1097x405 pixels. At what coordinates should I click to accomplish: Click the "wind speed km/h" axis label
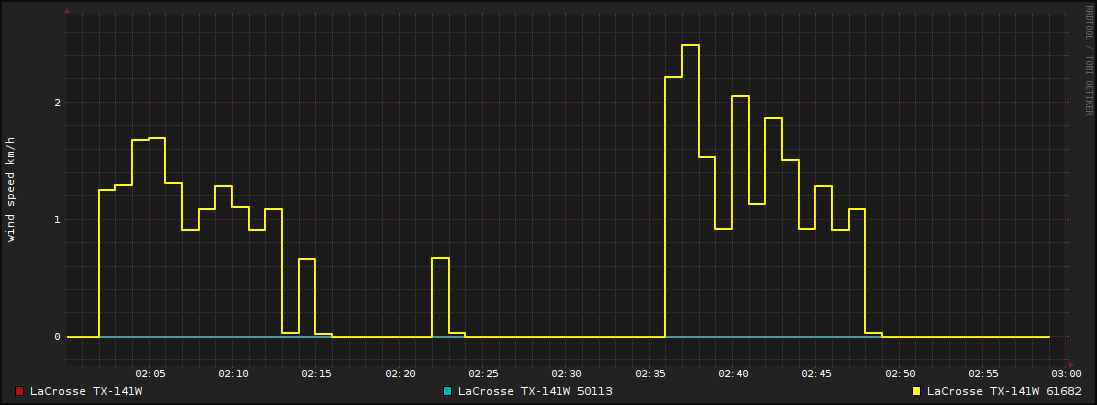pyautogui.click(x=10, y=190)
